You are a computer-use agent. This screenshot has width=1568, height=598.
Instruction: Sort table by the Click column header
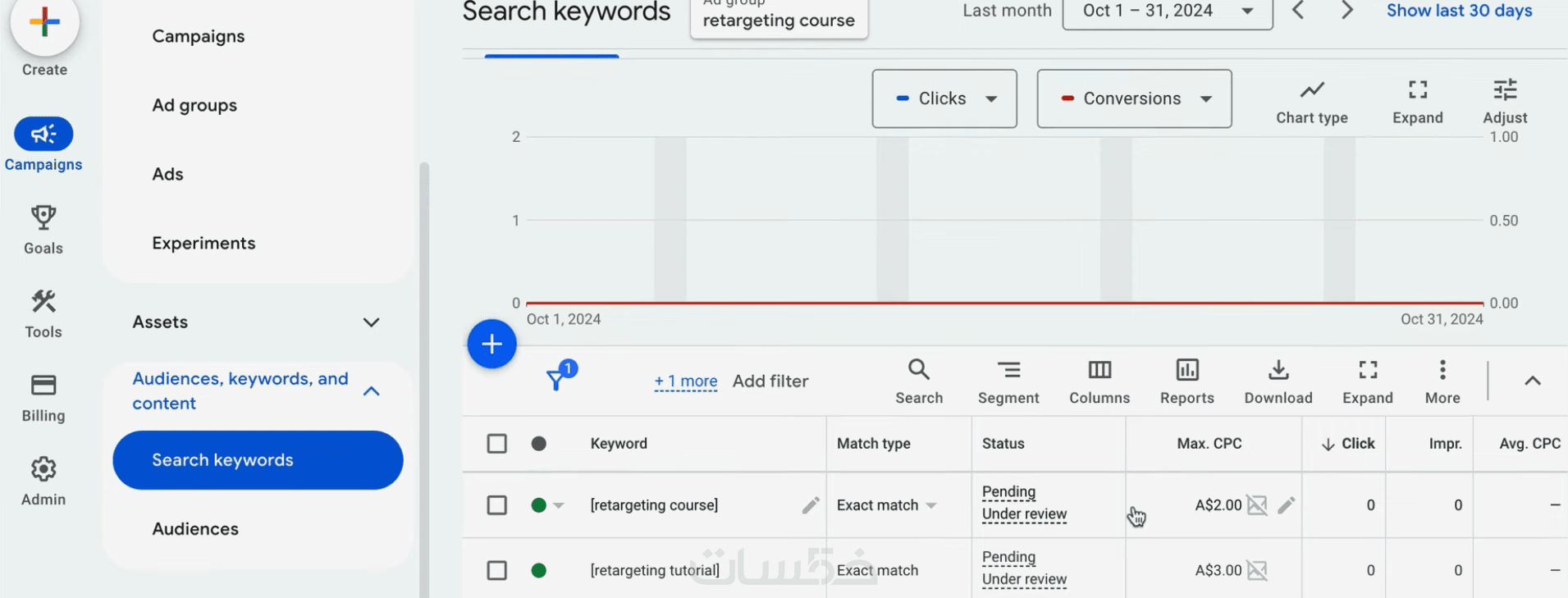tap(1348, 444)
